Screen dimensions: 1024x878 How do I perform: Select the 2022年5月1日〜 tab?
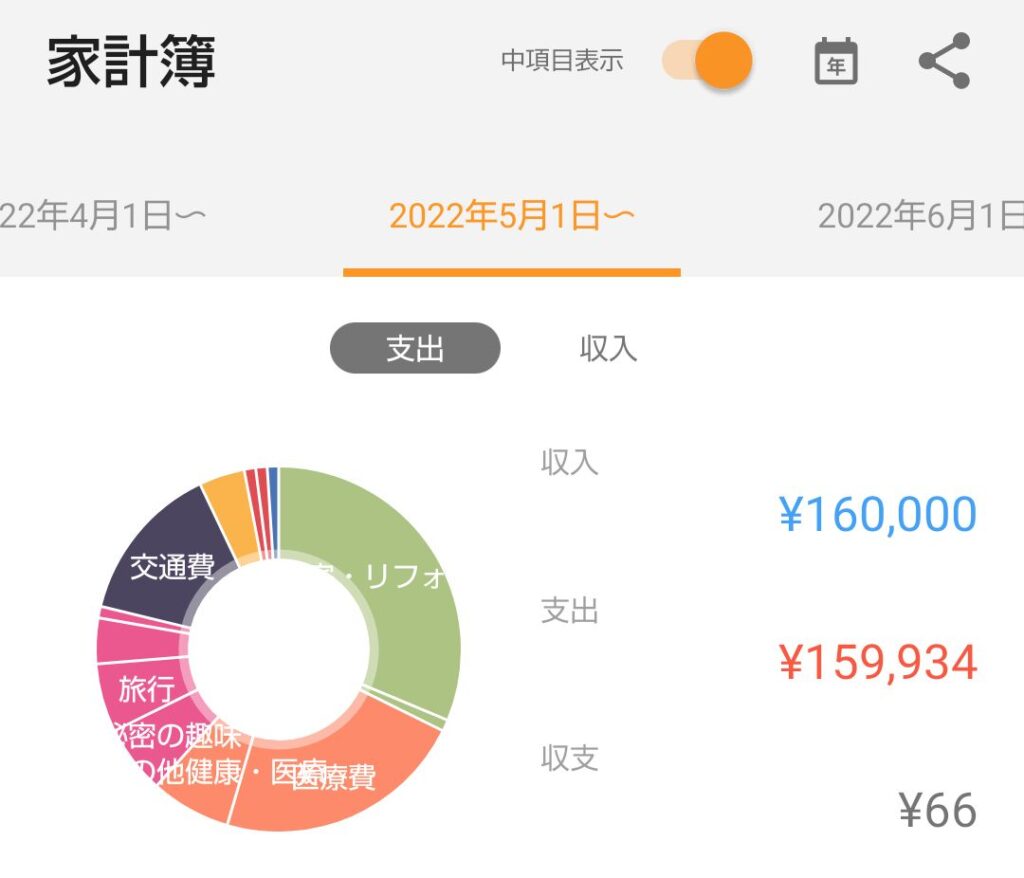511,216
